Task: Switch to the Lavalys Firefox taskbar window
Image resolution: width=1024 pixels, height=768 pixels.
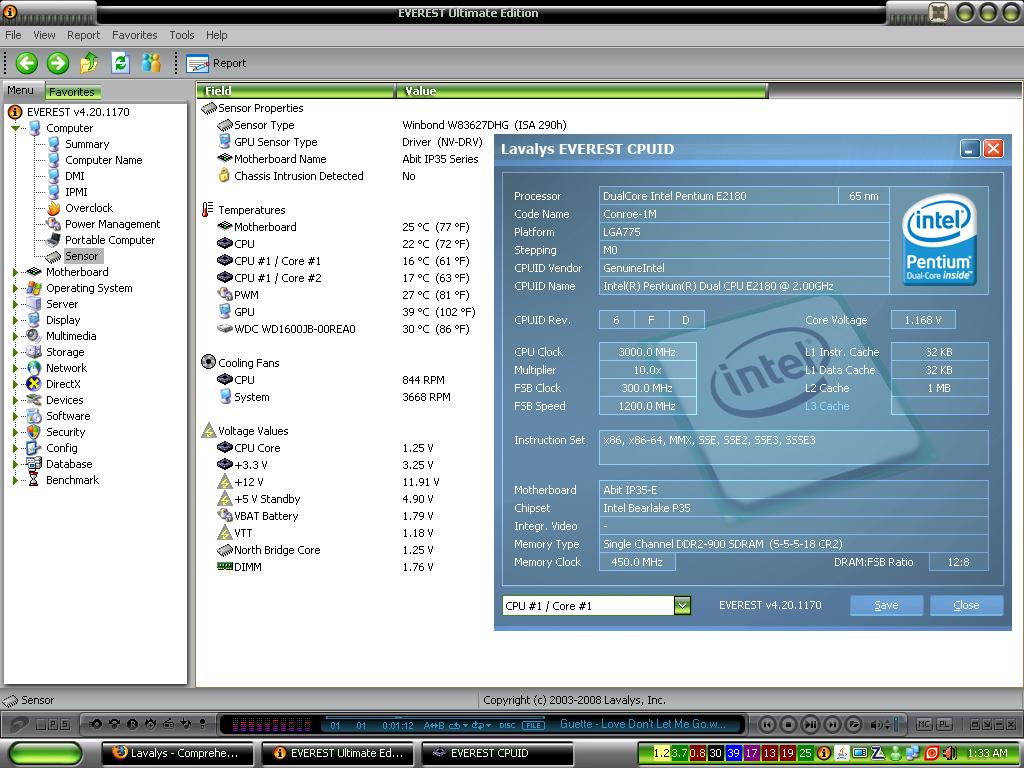Action: (x=180, y=753)
